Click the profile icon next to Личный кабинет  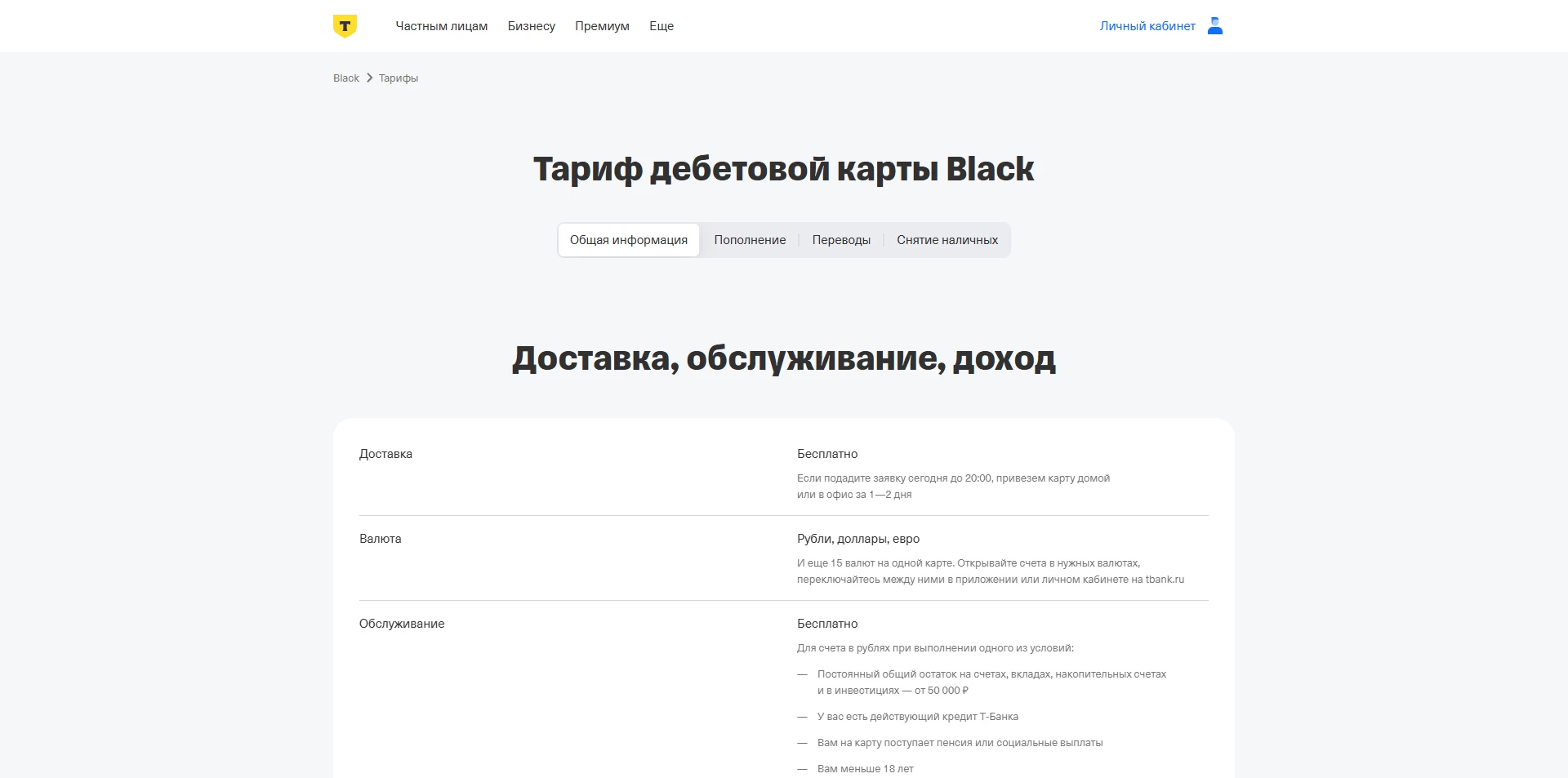(x=1214, y=25)
